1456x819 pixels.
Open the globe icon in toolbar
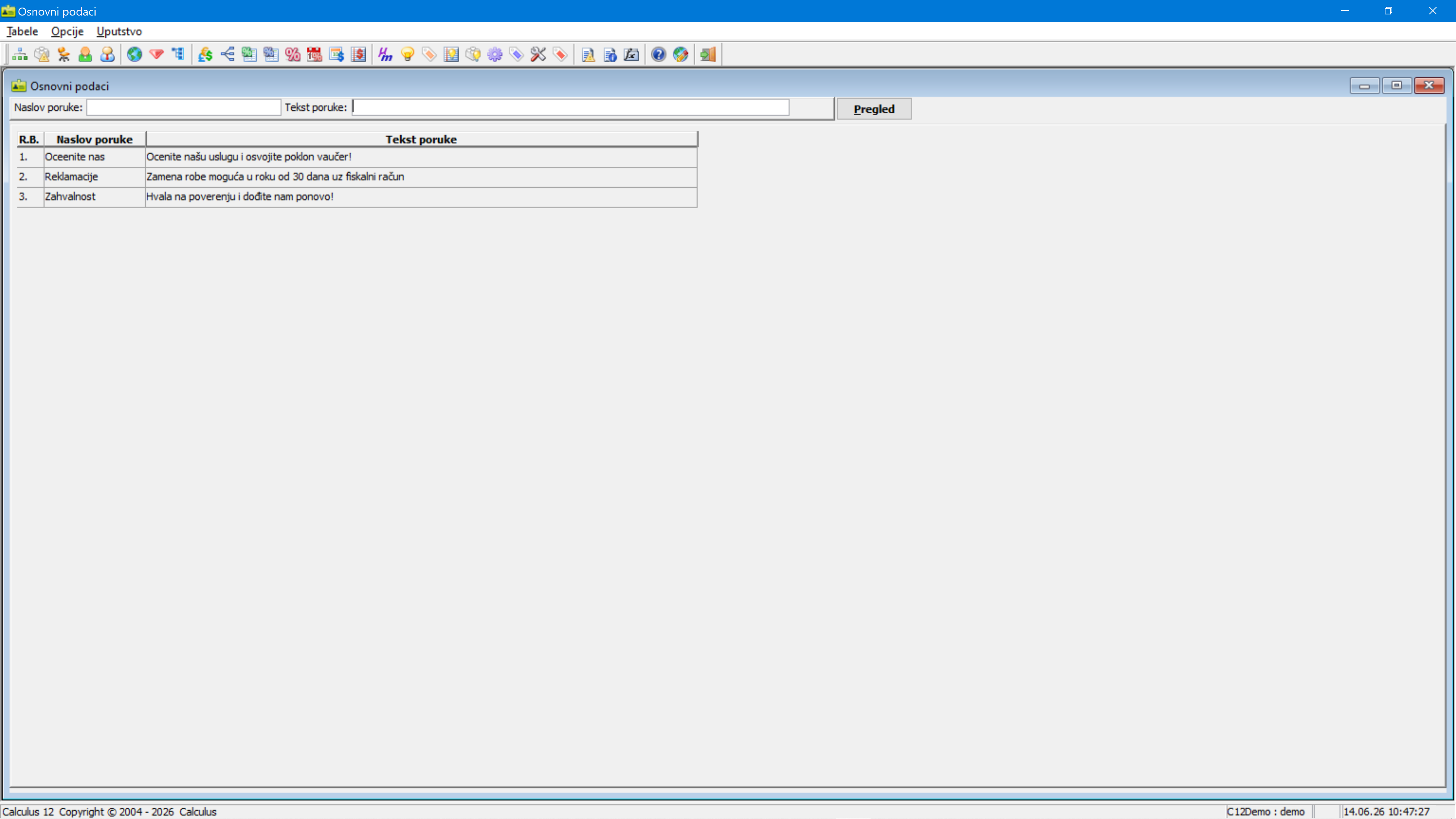pos(135,54)
